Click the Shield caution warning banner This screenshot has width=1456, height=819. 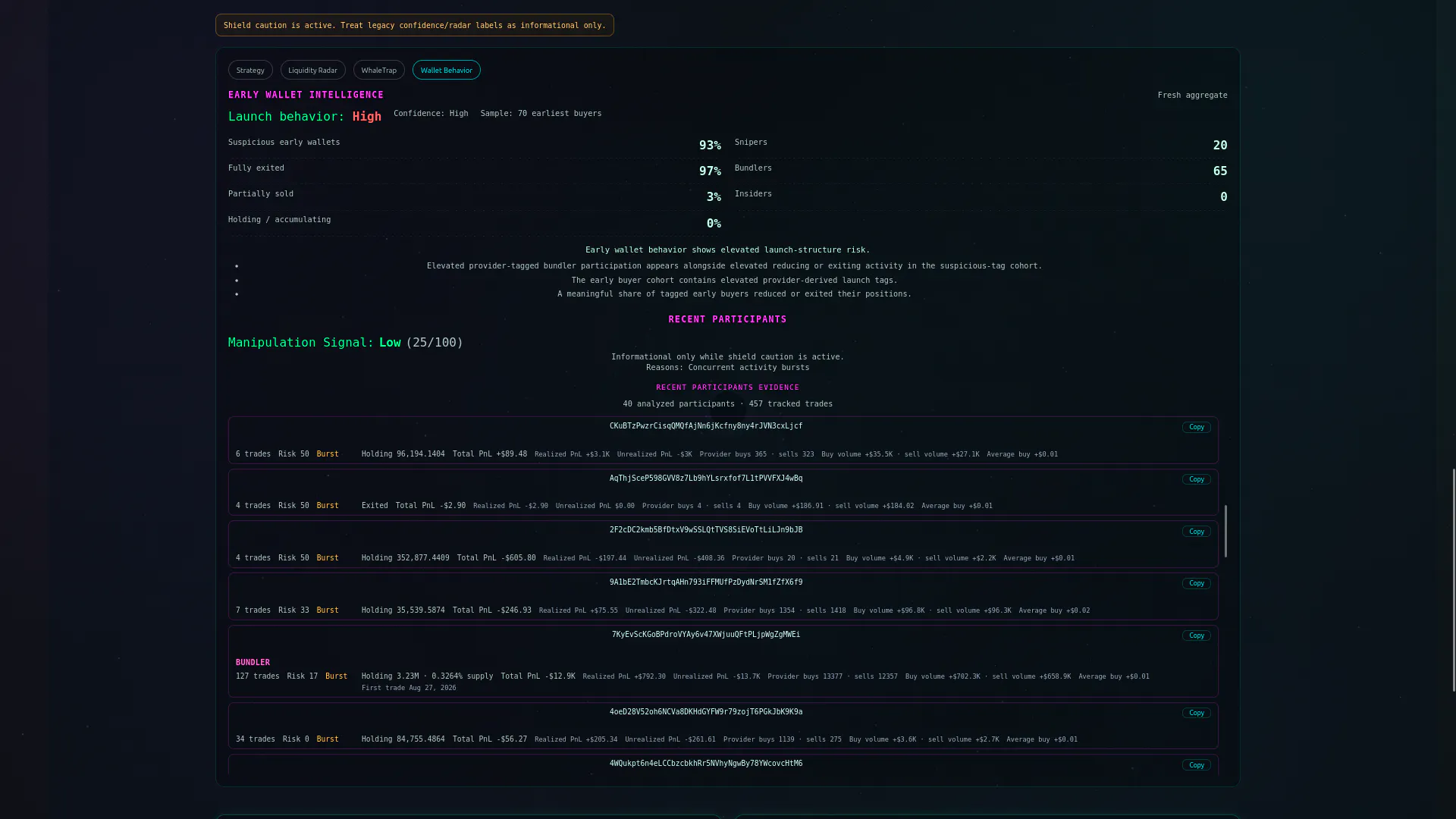(x=414, y=25)
